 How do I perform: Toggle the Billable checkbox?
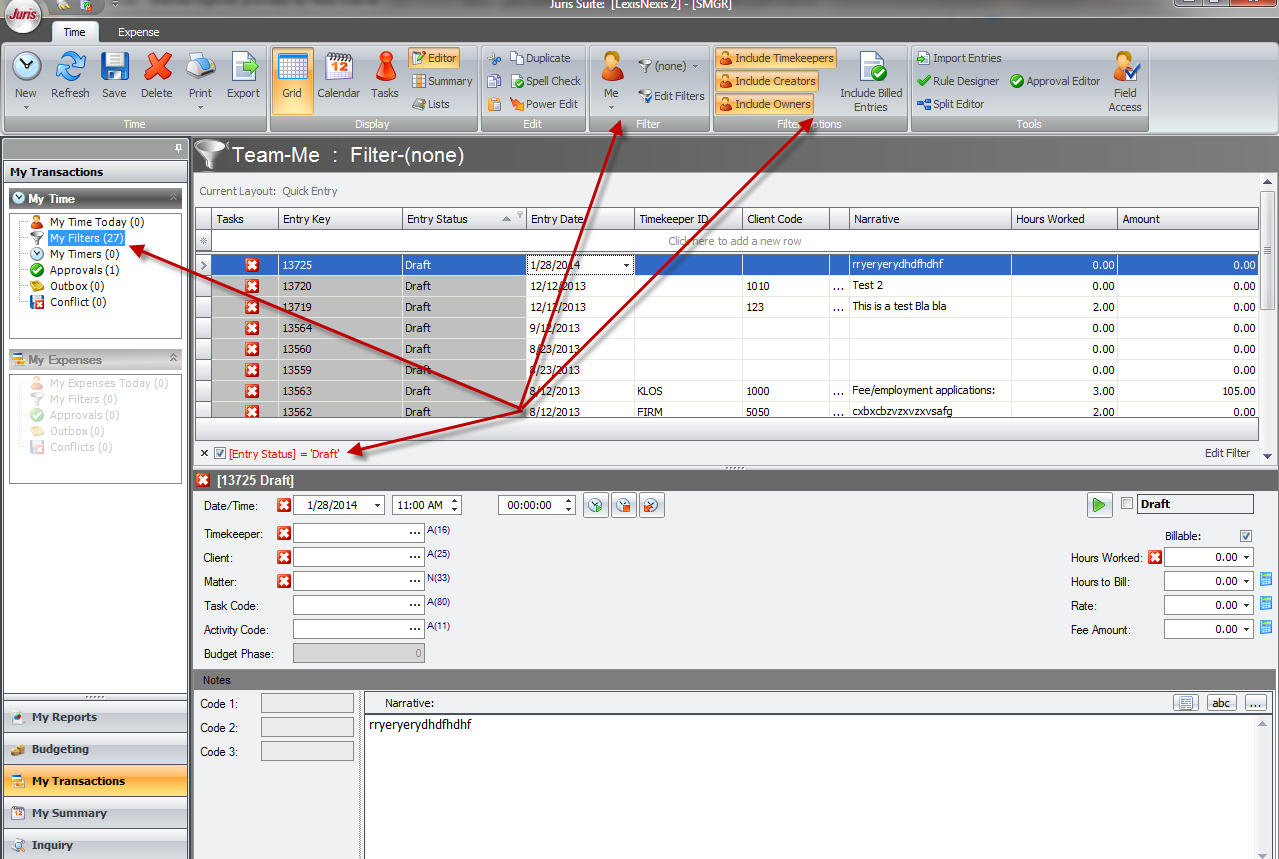coord(1245,536)
